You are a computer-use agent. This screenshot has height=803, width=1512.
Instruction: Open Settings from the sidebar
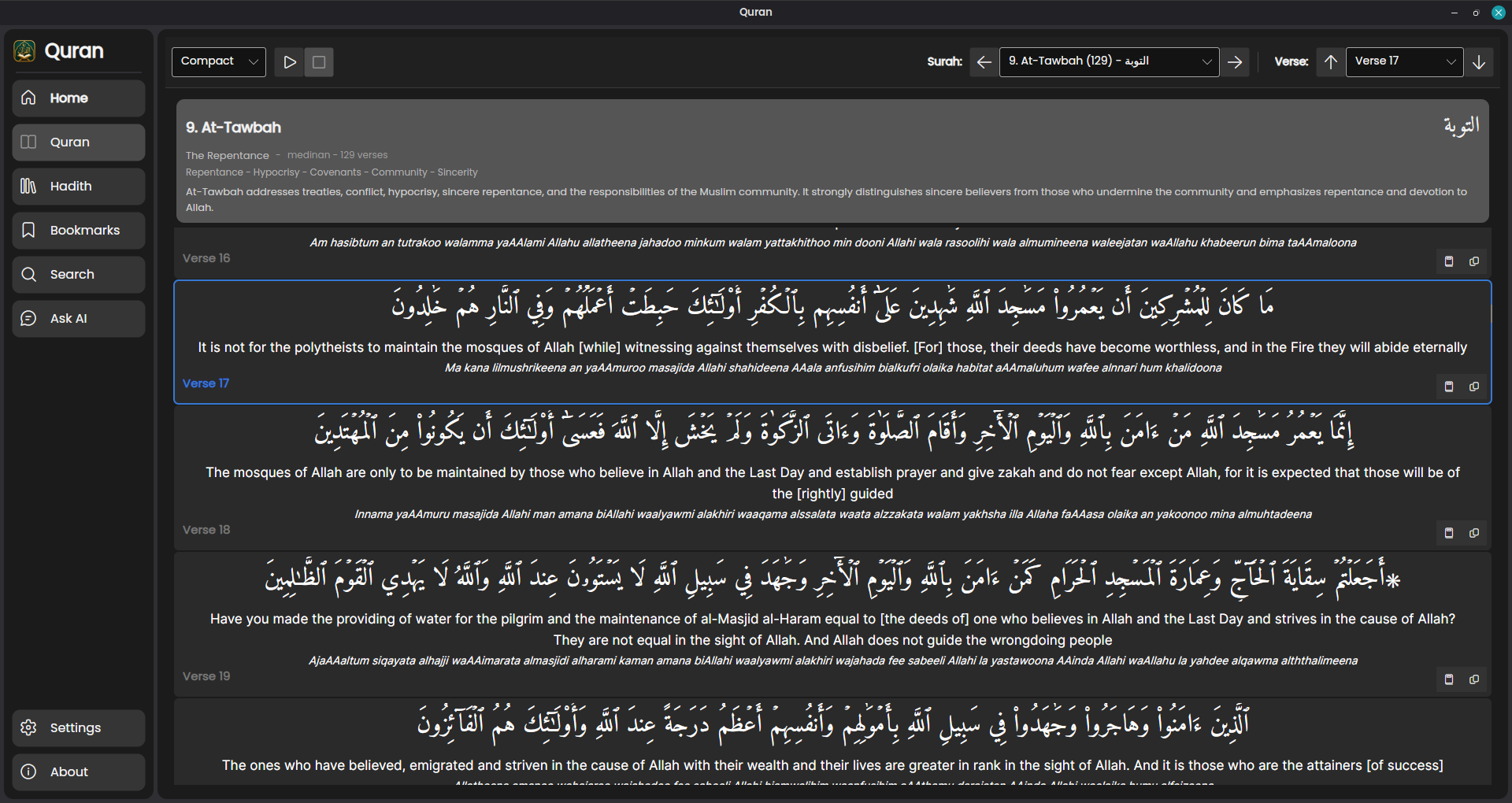[x=79, y=728]
